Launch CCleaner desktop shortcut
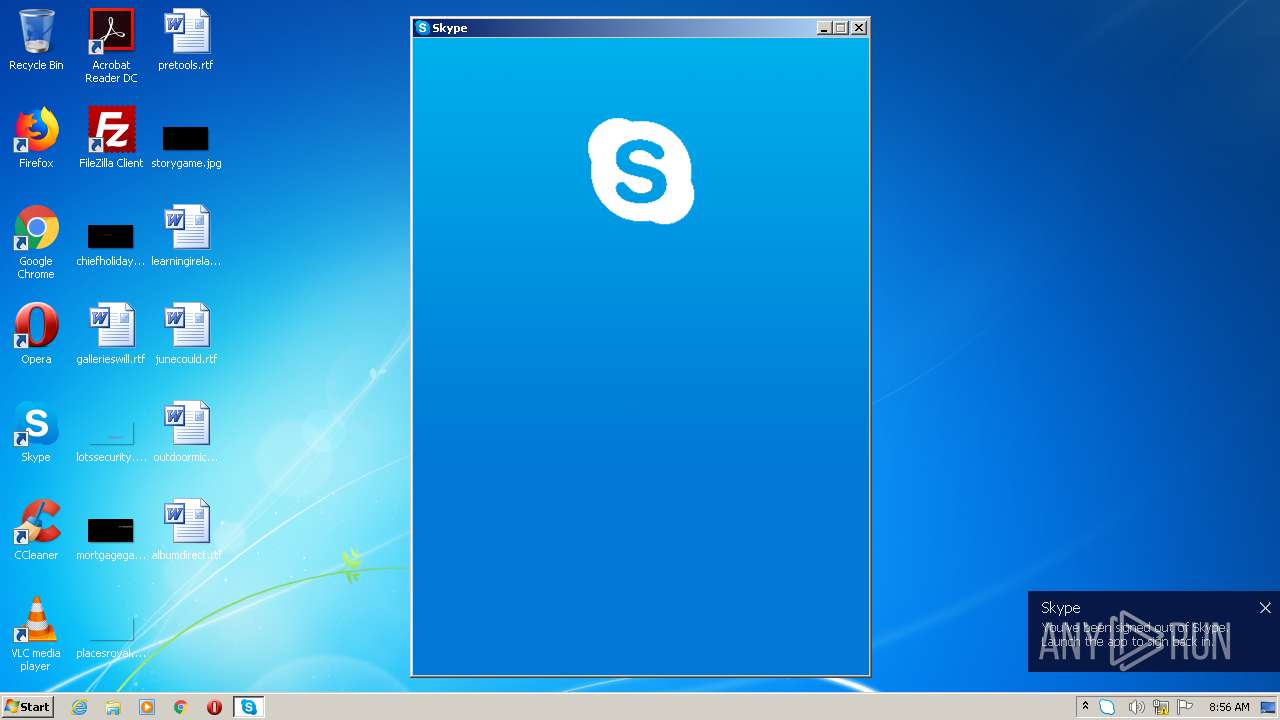Viewport: 1280px width, 720px height. click(x=36, y=530)
